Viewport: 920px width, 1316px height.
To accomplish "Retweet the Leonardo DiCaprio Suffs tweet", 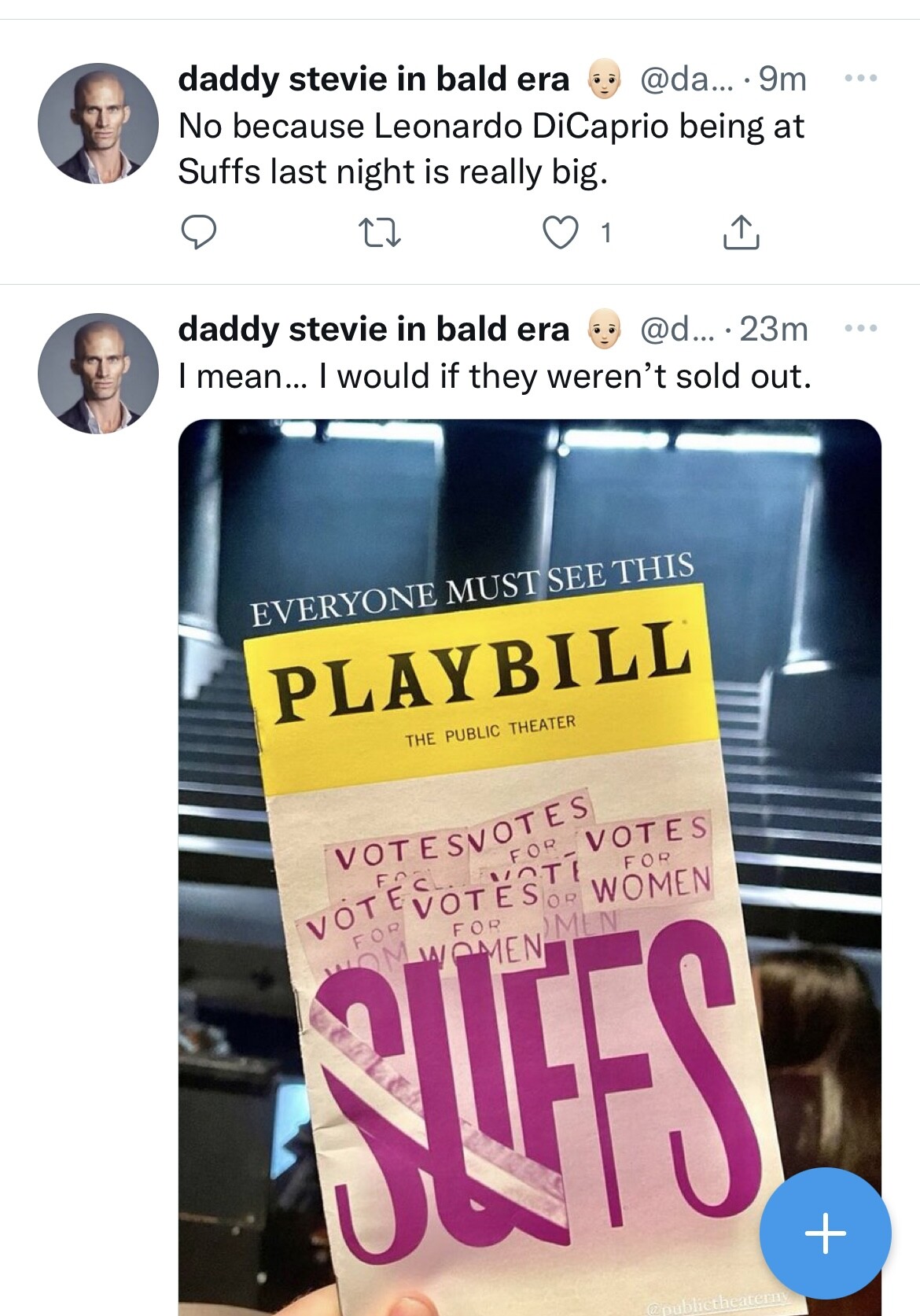I will tap(380, 233).
